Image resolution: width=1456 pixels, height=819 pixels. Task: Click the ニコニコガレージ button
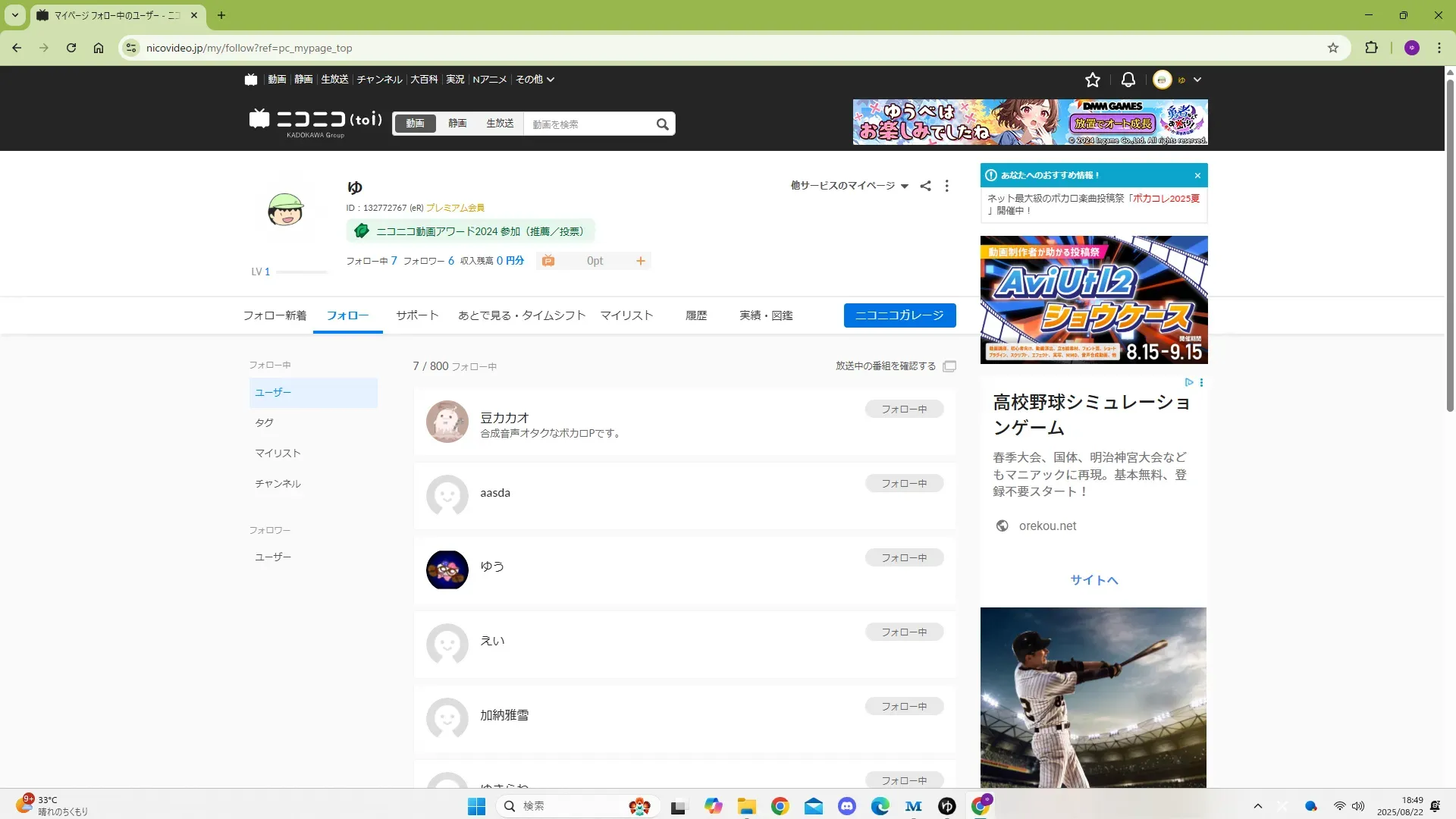click(899, 315)
